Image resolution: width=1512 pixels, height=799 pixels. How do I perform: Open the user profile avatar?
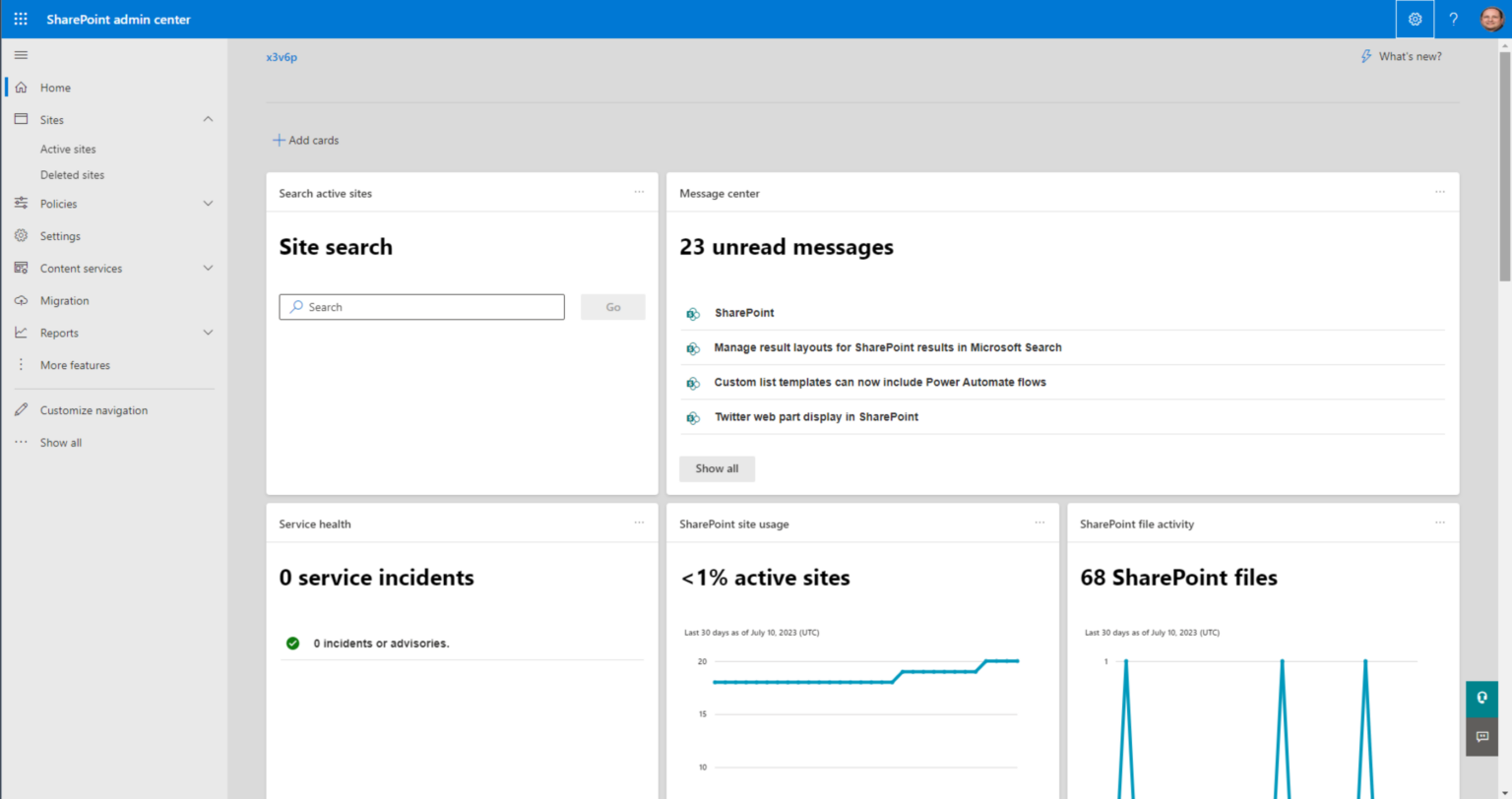1491,19
